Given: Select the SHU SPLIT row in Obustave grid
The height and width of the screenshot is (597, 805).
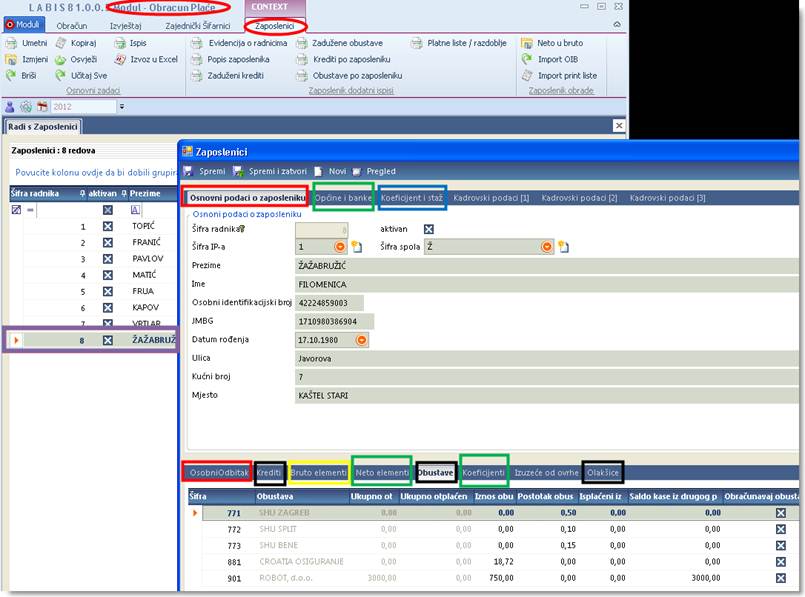Looking at the screenshot, I should coord(494,529).
